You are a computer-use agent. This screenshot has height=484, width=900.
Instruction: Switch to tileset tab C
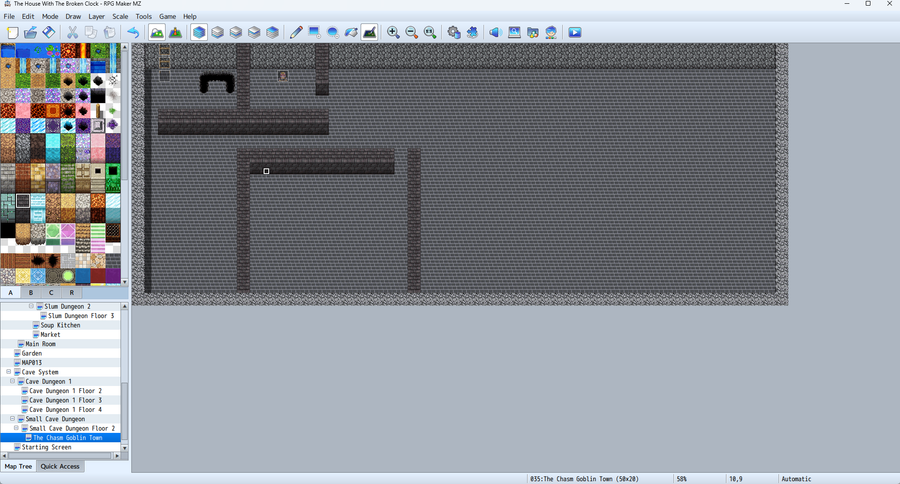click(x=51, y=293)
